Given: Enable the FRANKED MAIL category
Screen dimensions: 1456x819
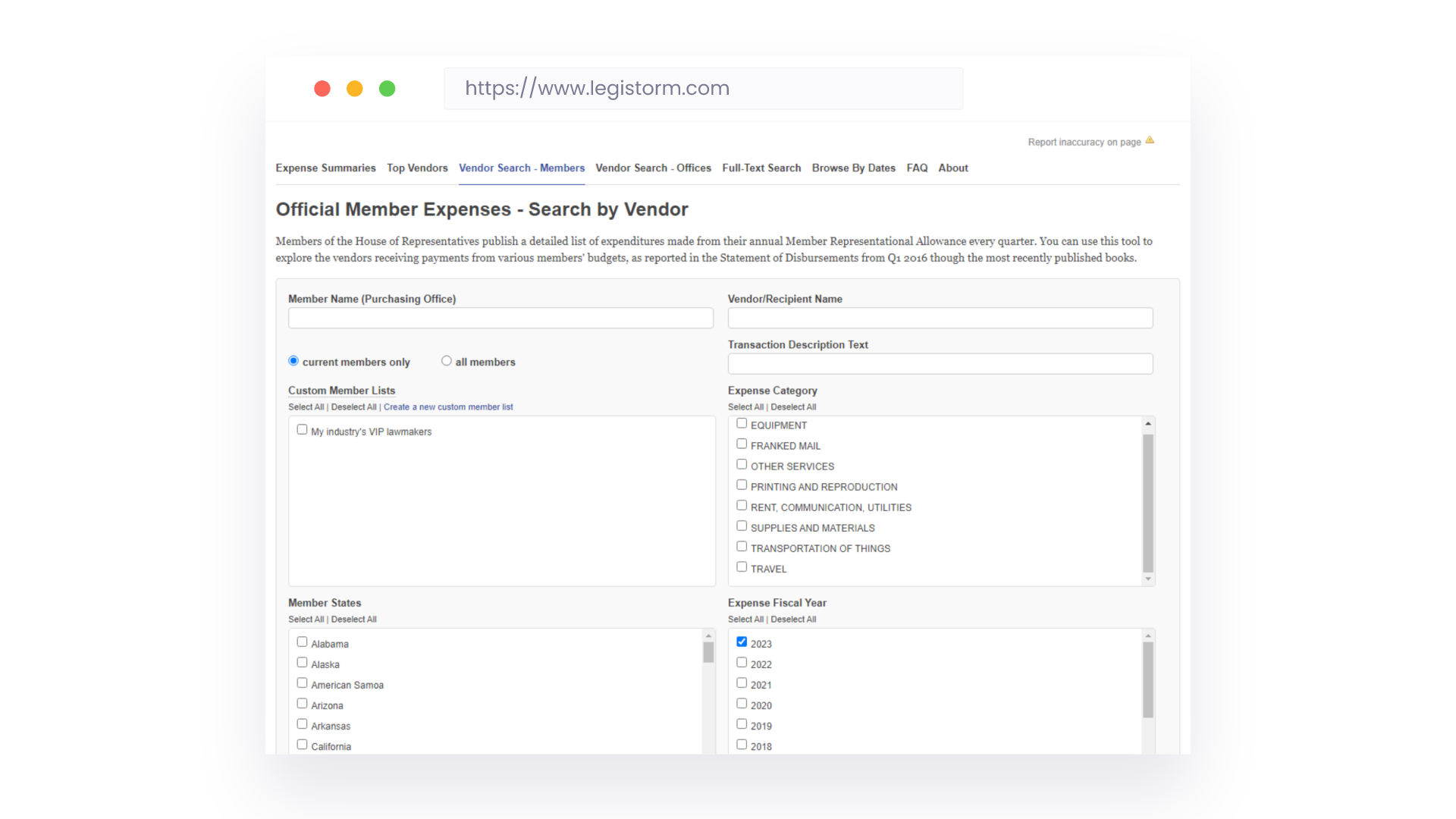Looking at the screenshot, I should coord(742,443).
